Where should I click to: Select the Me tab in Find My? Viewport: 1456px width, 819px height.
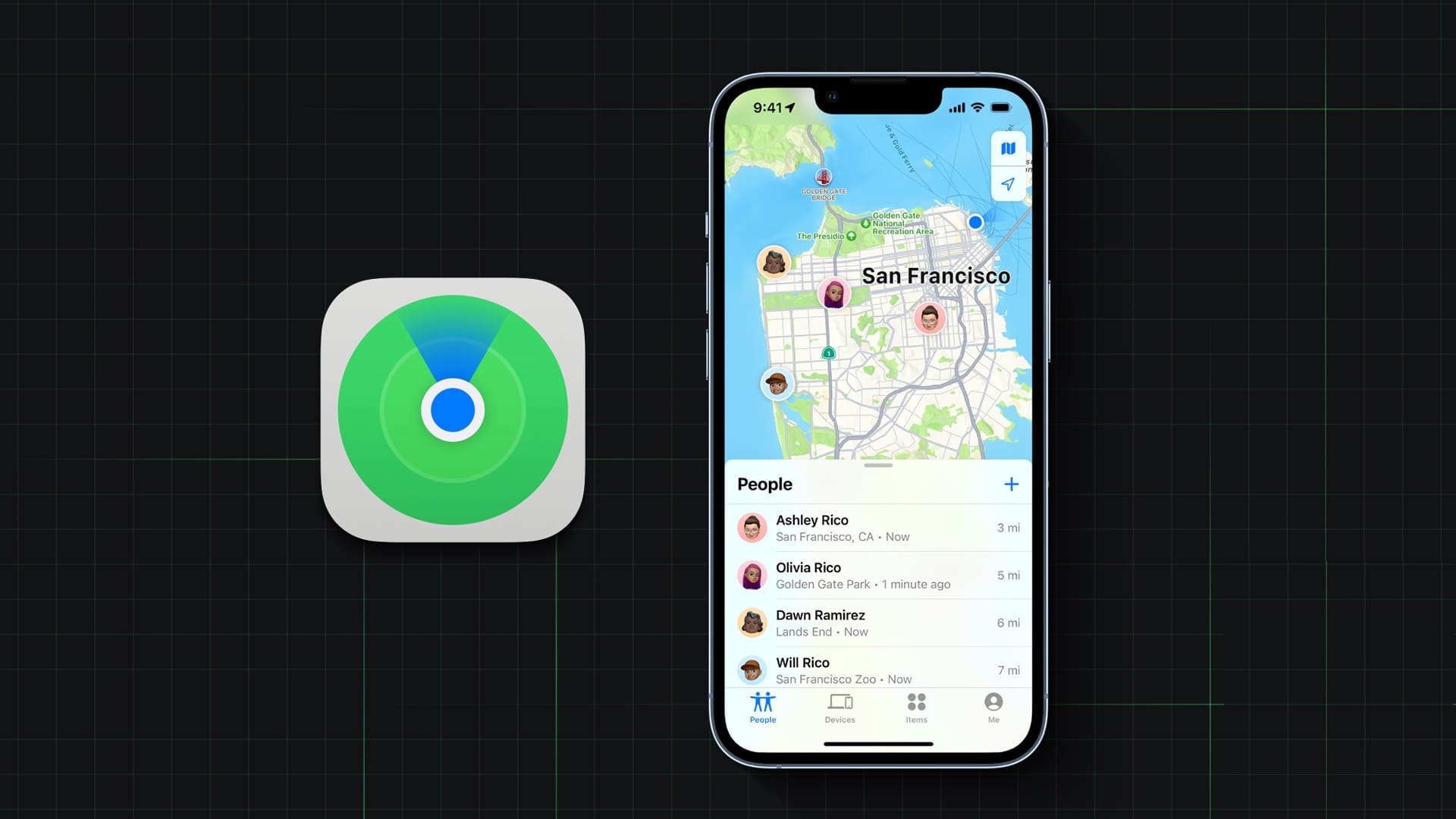pyautogui.click(x=992, y=708)
